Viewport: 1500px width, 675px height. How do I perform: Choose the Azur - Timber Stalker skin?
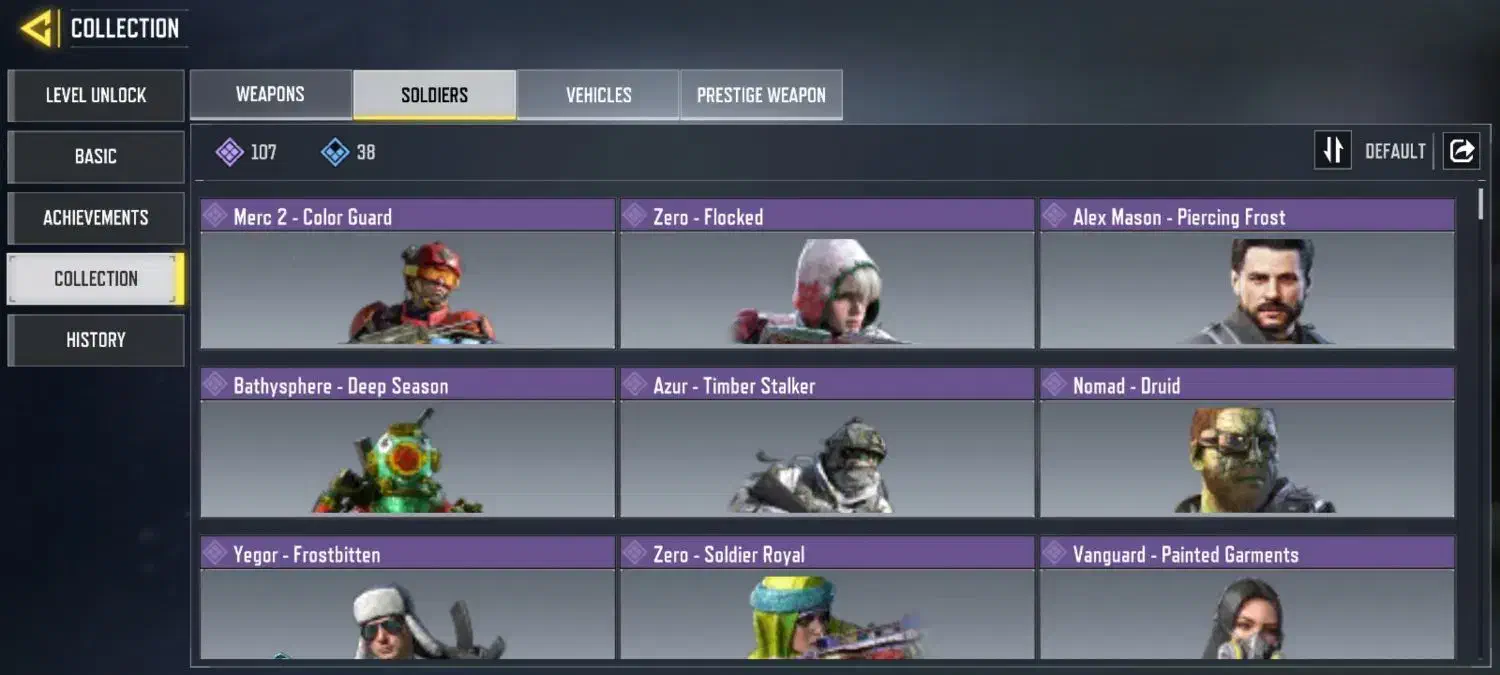click(827, 442)
